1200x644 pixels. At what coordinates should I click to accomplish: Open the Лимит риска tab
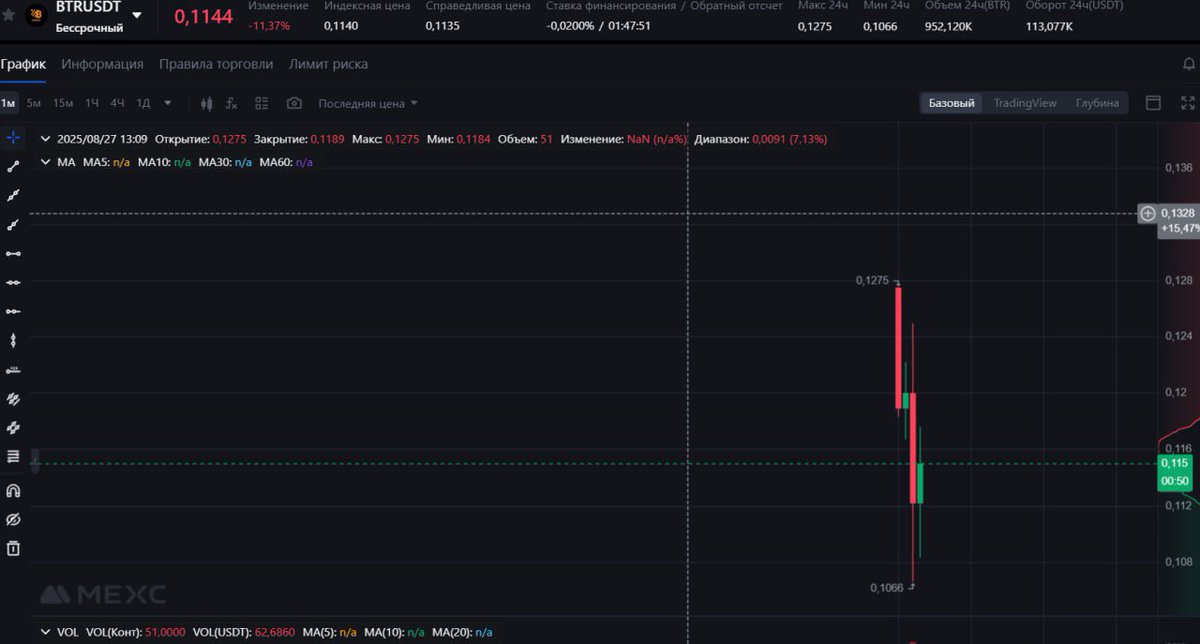click(x=330, y=63)
